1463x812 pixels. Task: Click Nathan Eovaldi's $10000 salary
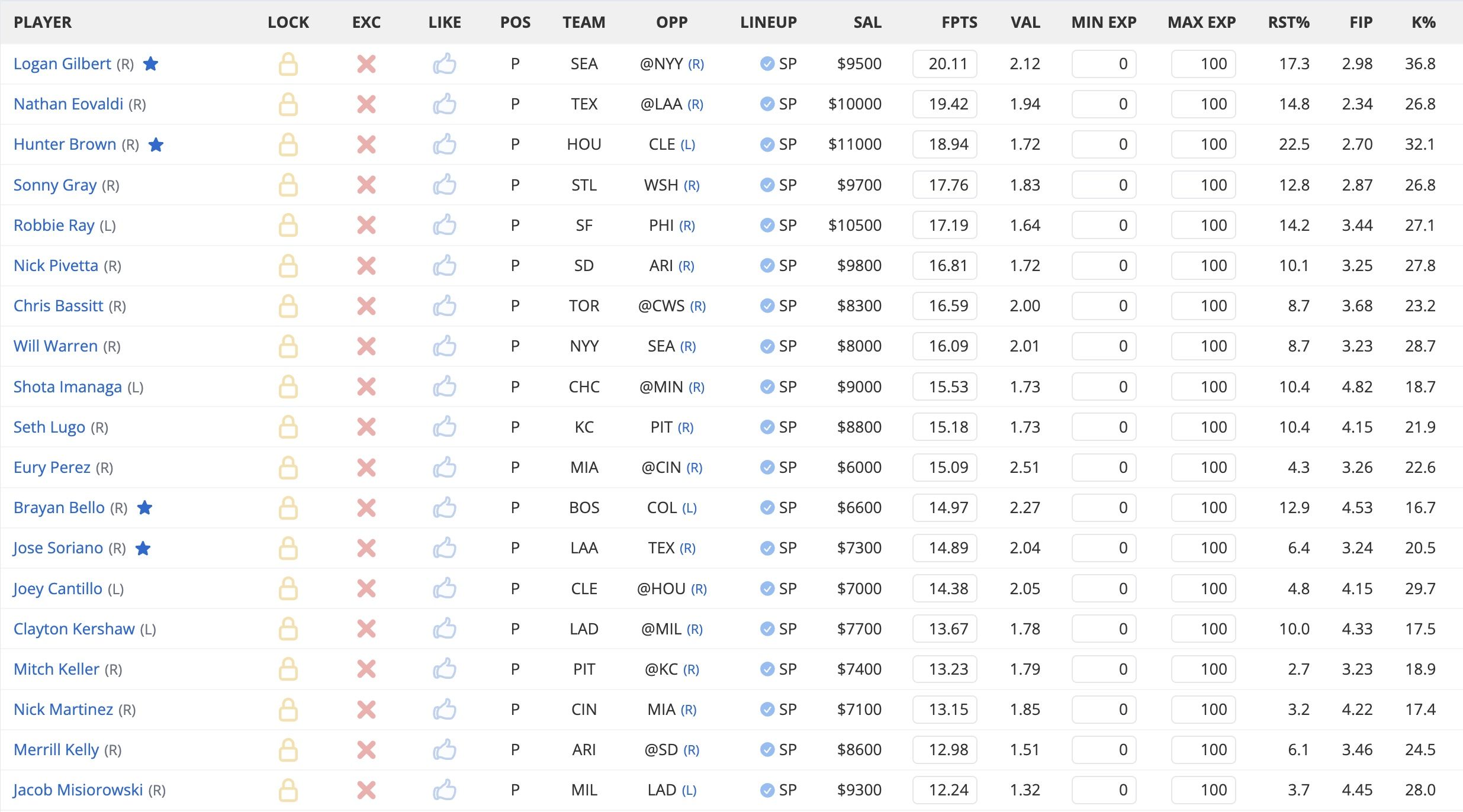(x=855, y=104)
